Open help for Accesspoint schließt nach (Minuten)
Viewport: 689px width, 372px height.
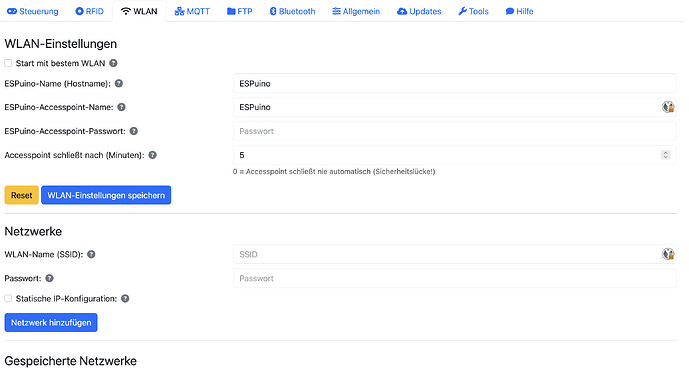click(152, 155)
